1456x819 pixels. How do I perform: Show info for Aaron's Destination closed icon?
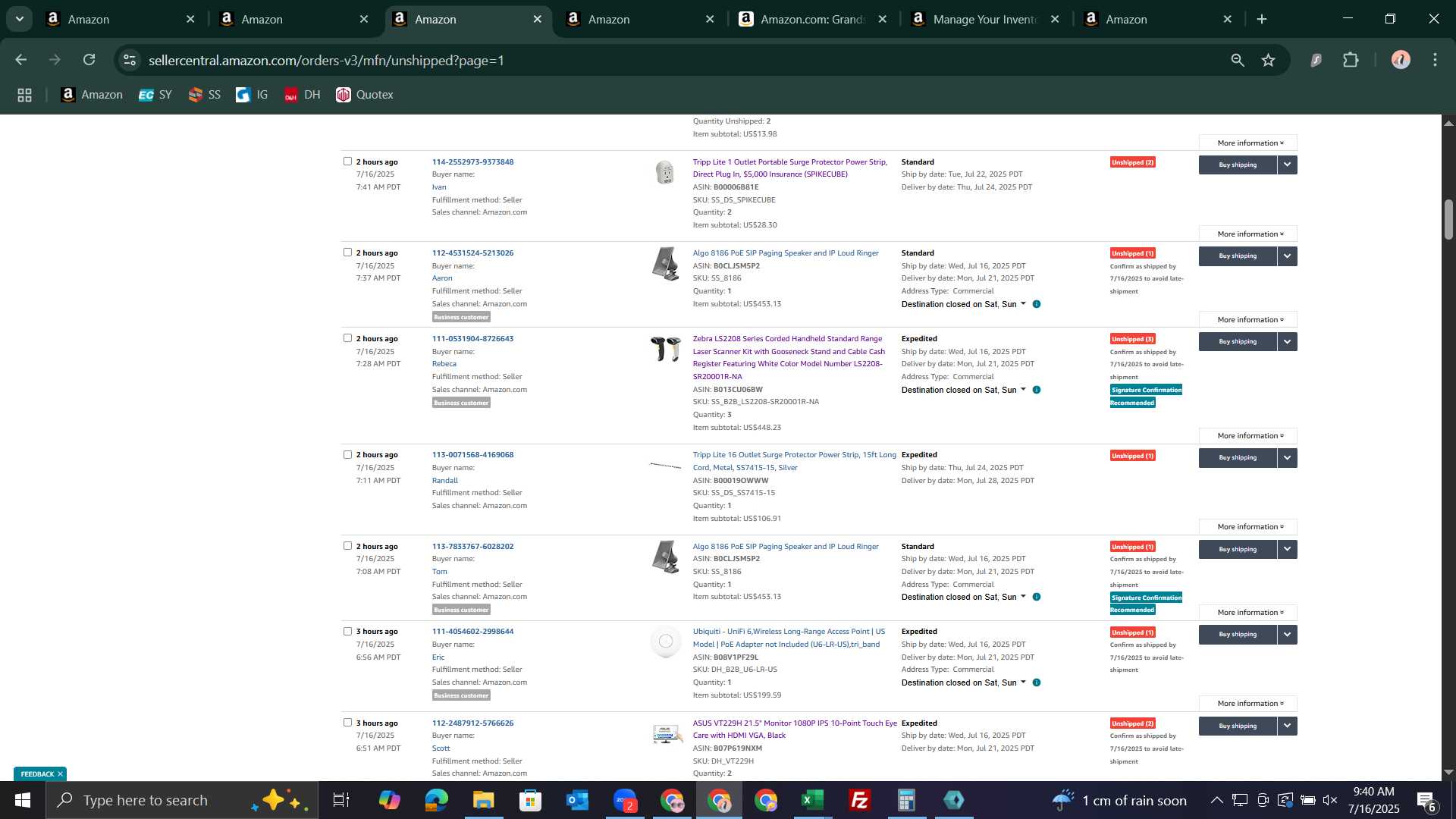1037,304
